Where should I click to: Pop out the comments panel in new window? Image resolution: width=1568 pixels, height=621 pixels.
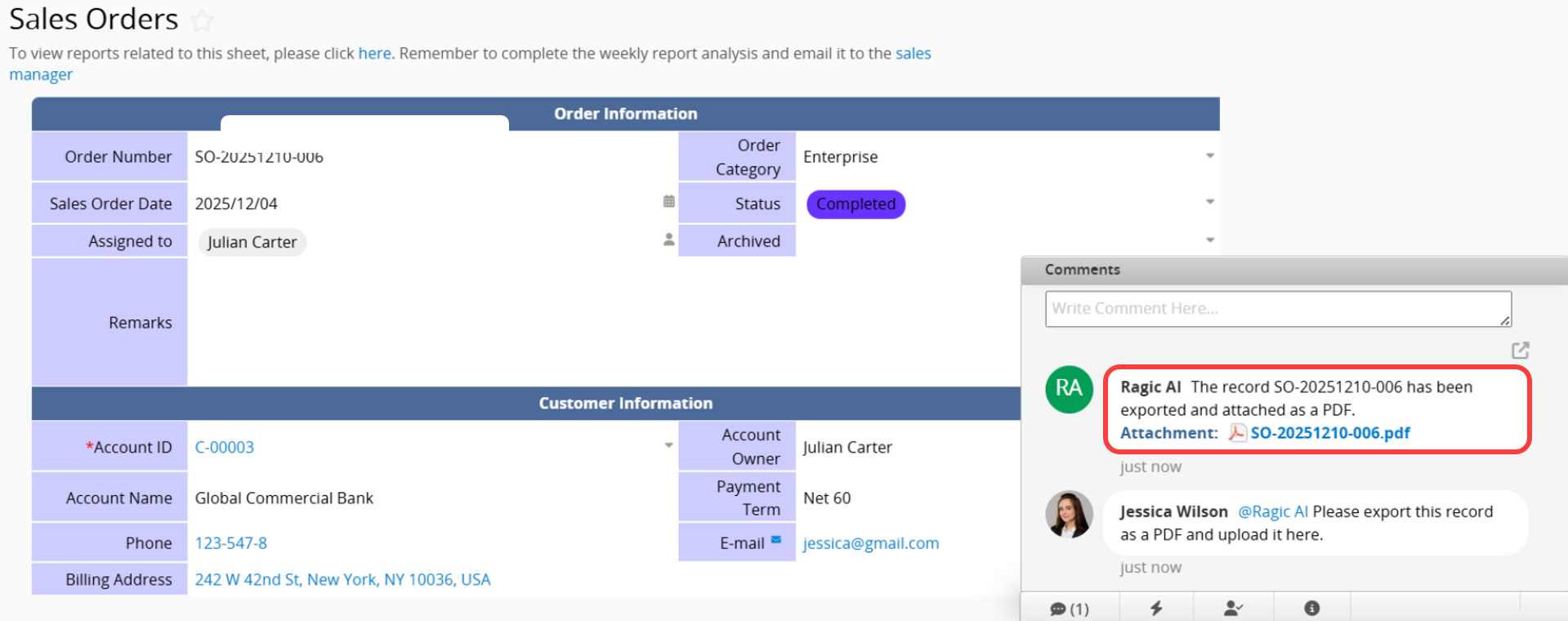[1520, 351]
